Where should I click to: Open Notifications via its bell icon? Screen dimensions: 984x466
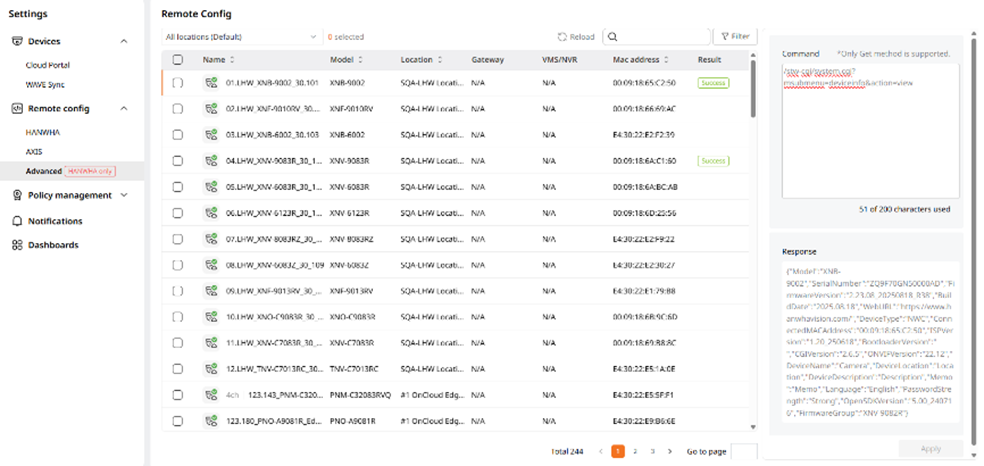(17, 221)
